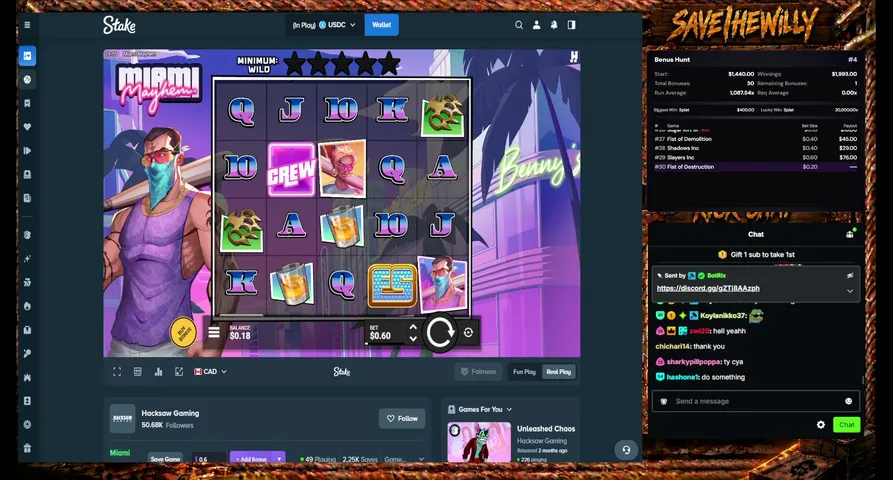Viewport: 893px width, 480px height.
Task: Select the Slayers Inc bonus row
Action: pyautogui.click(x=756, y=157)
